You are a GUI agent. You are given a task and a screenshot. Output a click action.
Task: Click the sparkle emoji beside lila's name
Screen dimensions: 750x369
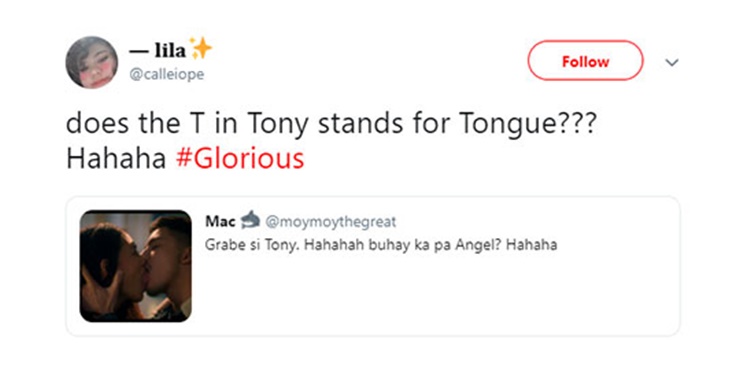pyautogui.click(x=200, y=49)
